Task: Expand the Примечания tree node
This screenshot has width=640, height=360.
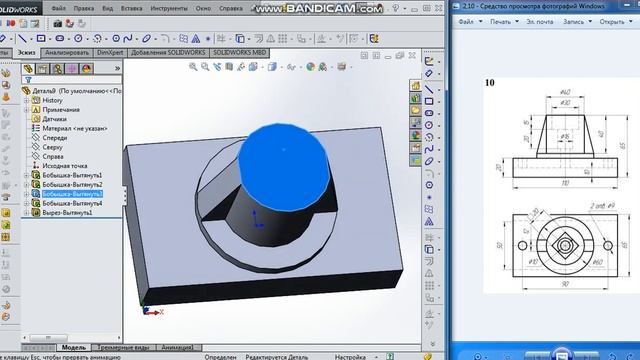Action: pyautogui.click(x=27, y=110)
